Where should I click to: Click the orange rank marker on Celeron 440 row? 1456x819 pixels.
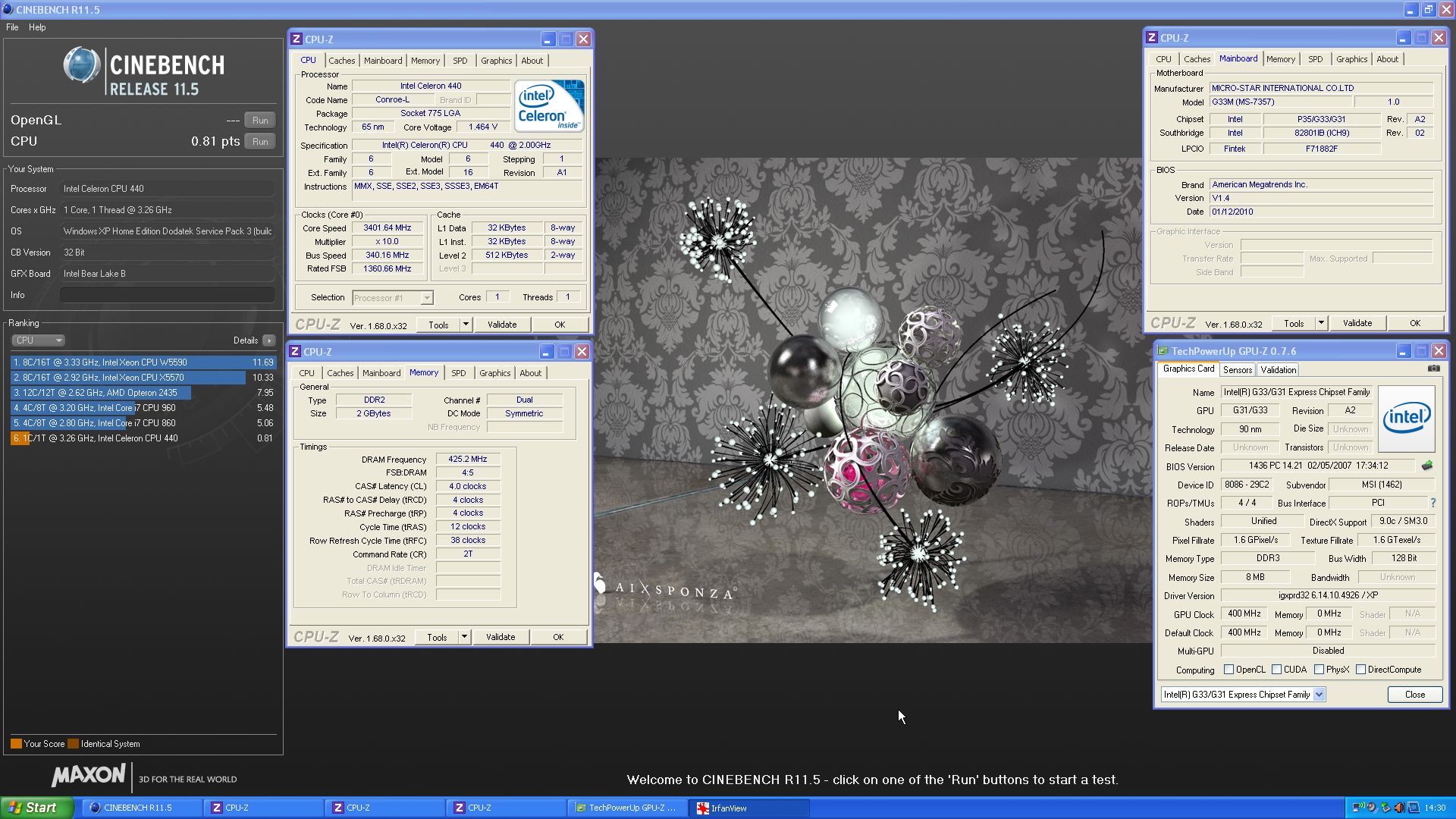20,438
